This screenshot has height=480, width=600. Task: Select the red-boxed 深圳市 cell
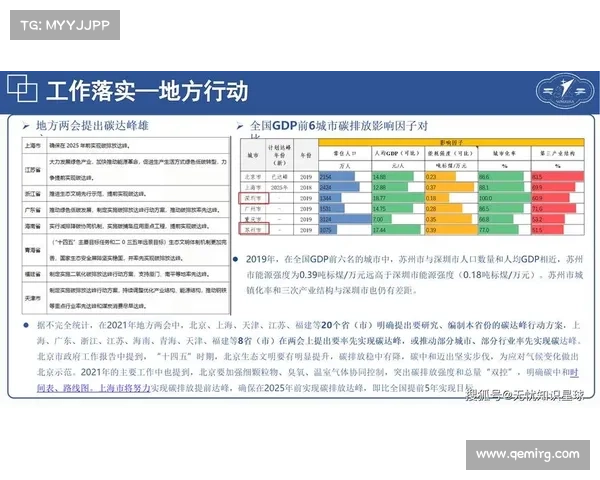tap(254, 198)
